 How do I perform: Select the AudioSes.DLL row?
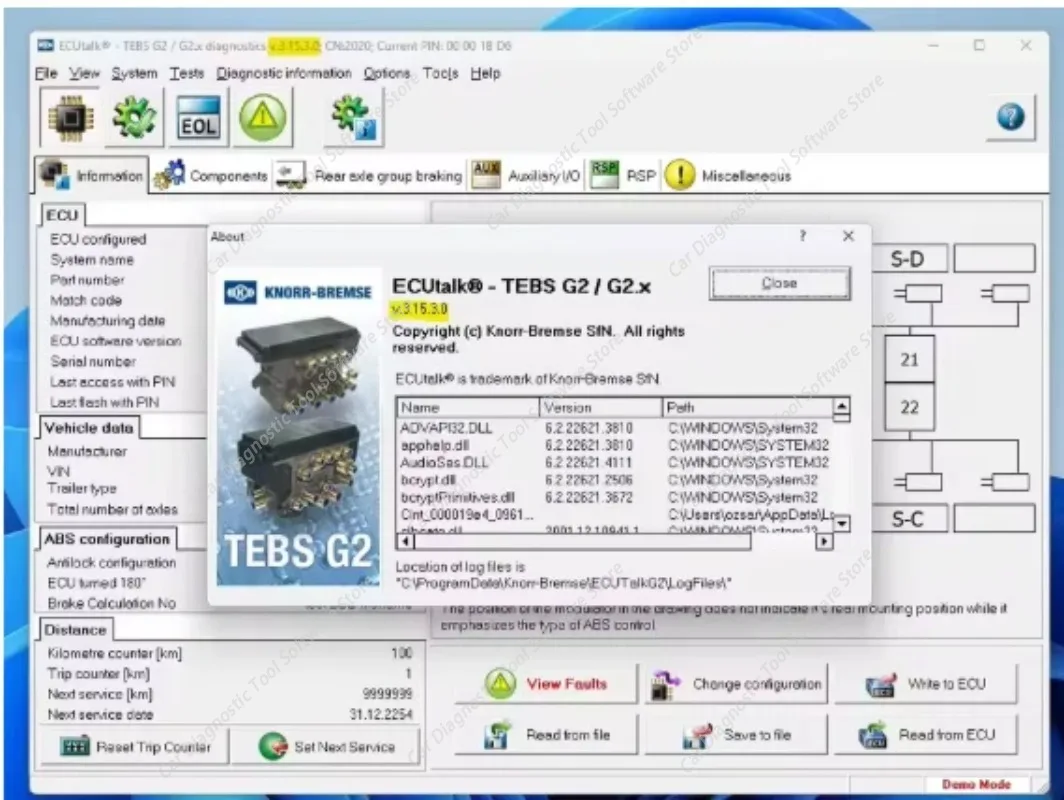(615, 463)
